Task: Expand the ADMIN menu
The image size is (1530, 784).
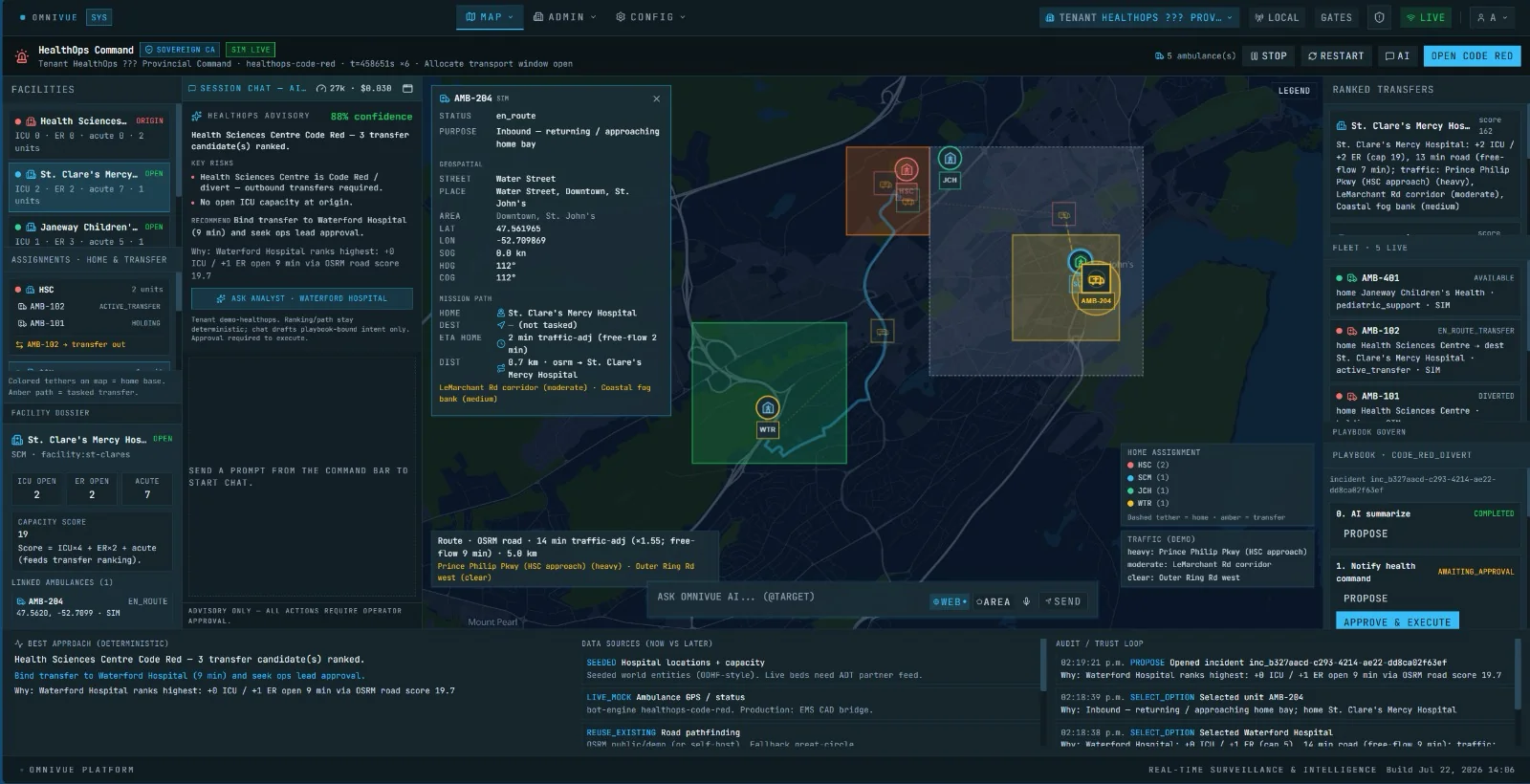Action: point(564,17)
